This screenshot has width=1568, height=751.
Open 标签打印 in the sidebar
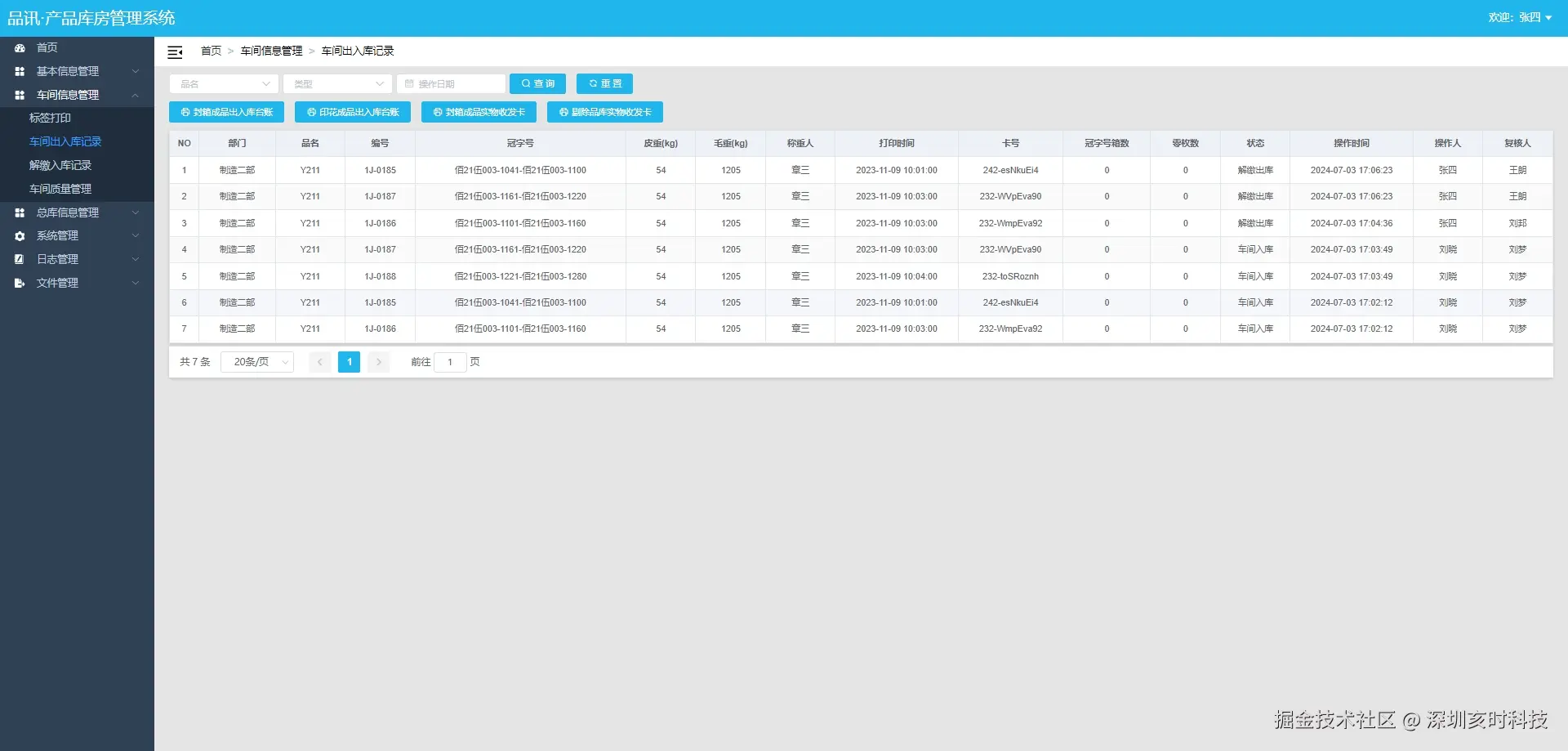(50, 118)
